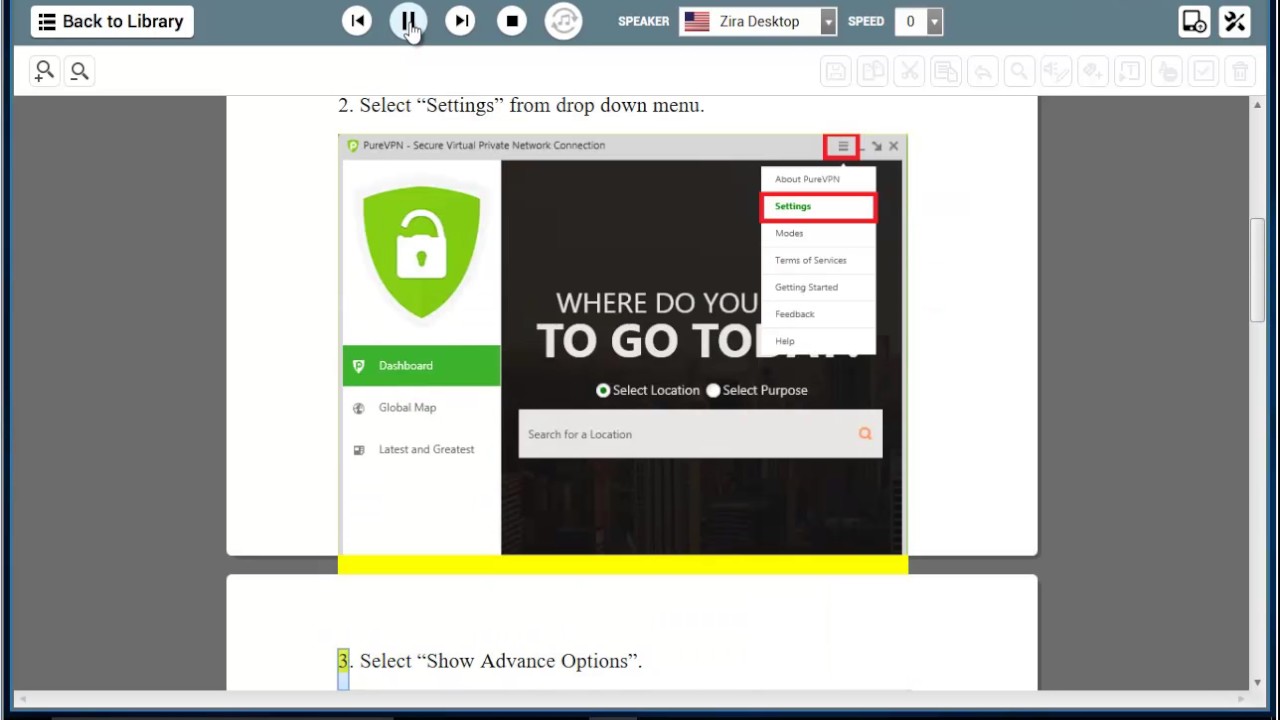Click the greyed-out Undo arrow icon
The width and height of the screenshot is (1280, 720).
(982, 71)
